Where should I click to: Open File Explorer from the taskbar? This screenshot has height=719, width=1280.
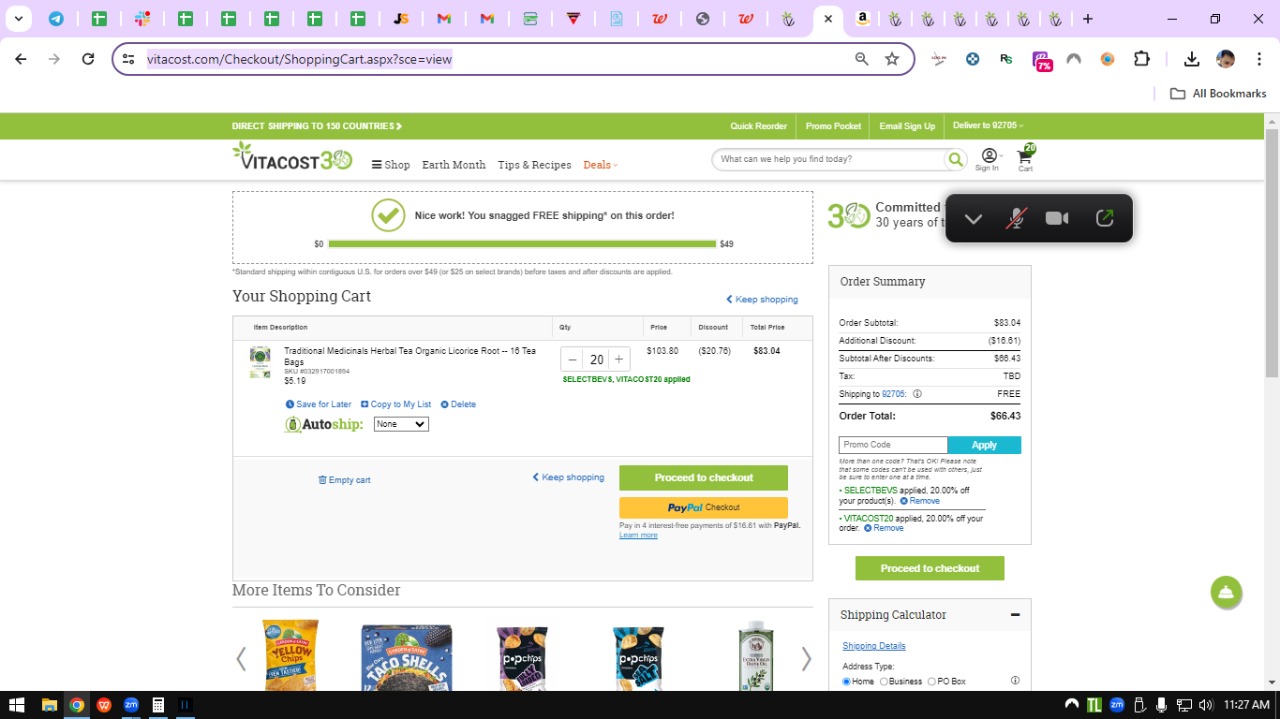(49, 705)
